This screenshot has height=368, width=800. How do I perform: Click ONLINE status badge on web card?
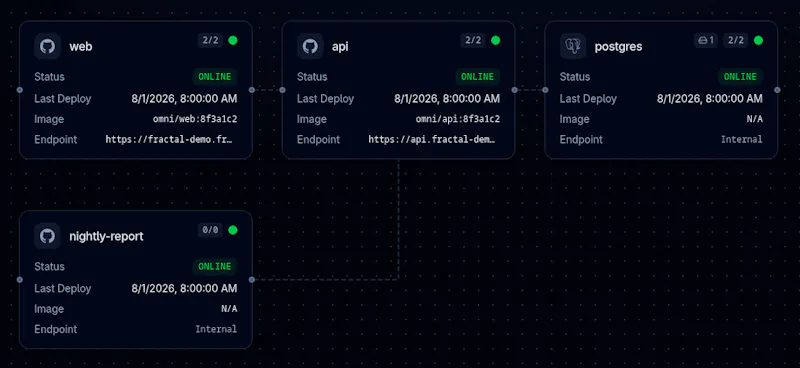click(215, 77)
